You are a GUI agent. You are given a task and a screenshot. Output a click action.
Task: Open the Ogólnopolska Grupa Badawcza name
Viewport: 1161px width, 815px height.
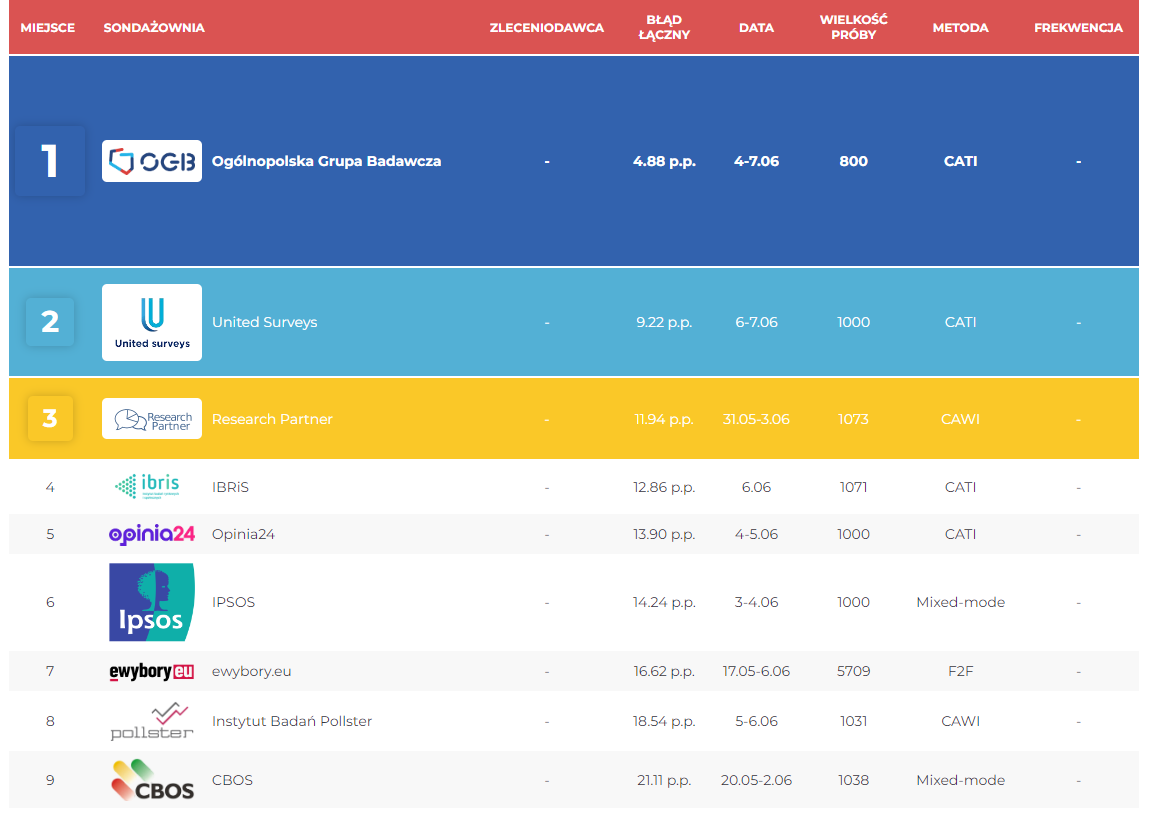pos(327,161)
